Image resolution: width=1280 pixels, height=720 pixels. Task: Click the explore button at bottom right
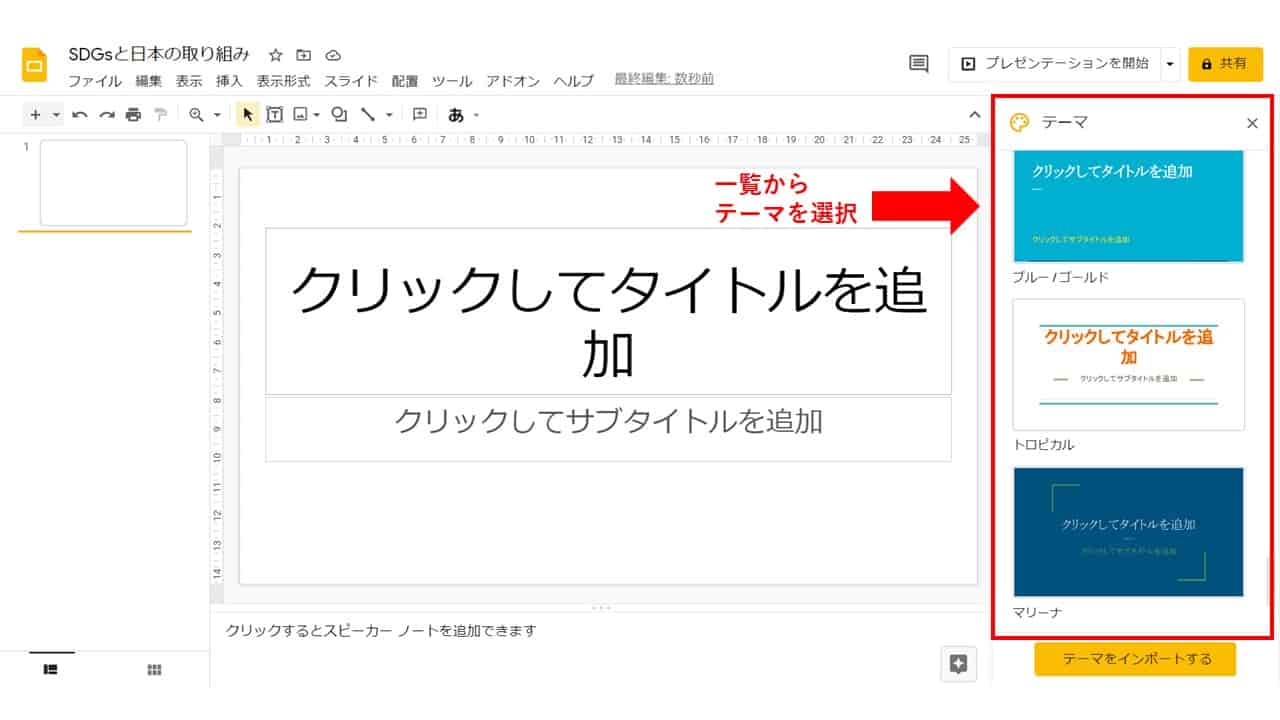coord(958,664)
